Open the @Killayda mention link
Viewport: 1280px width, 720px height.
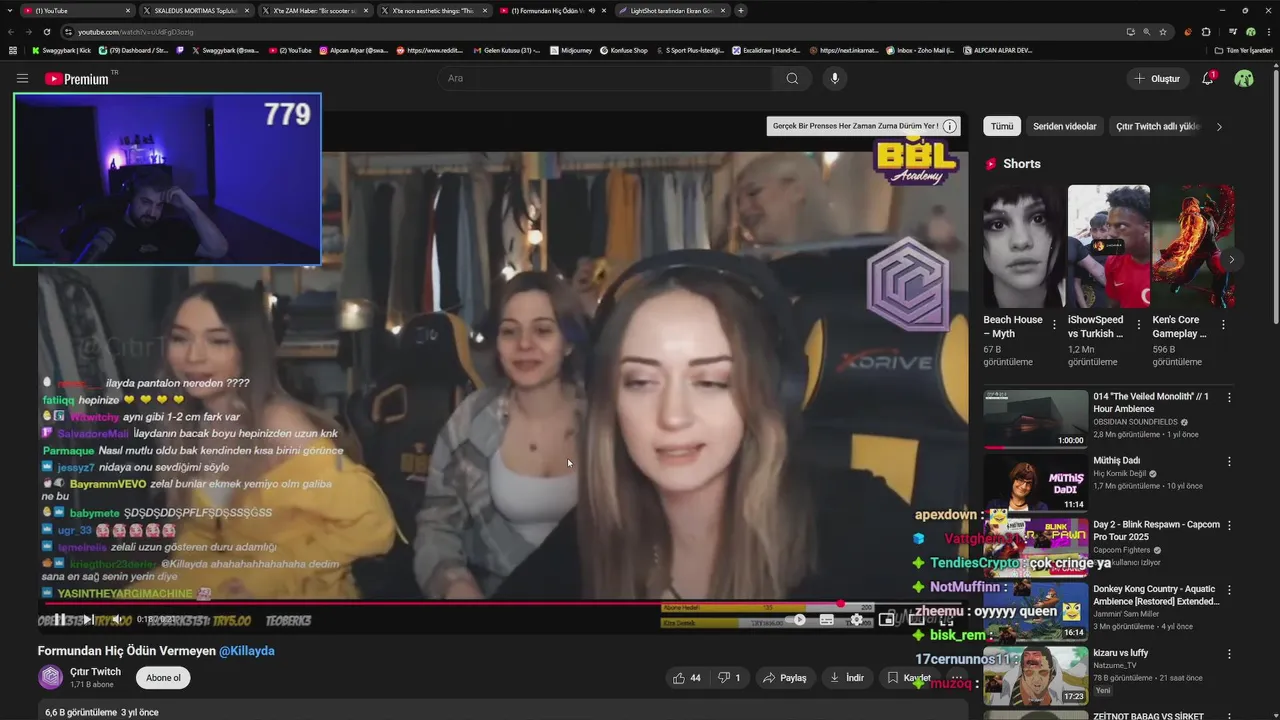point(247,651)
